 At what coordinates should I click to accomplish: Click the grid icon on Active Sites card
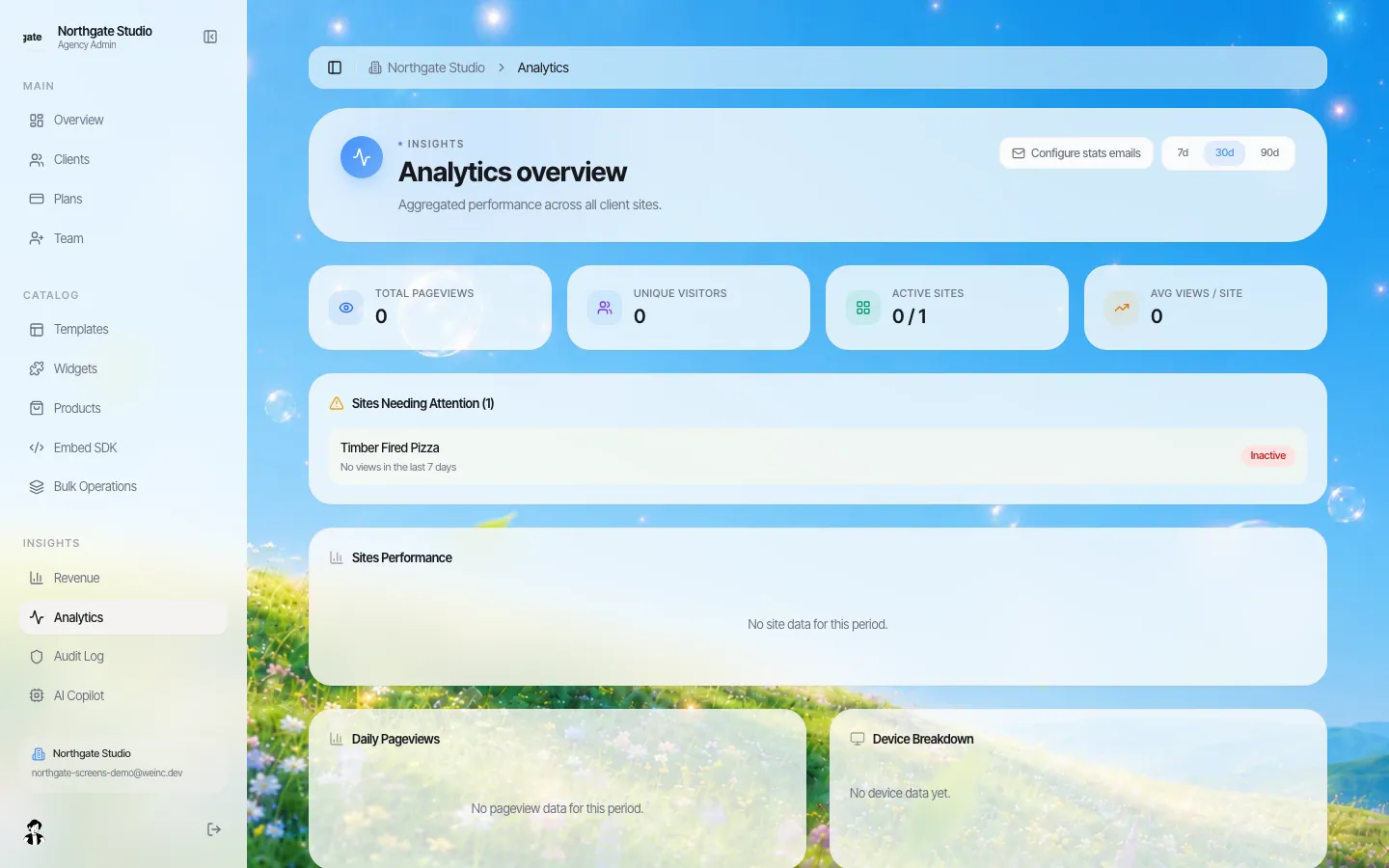pos(863,308)
